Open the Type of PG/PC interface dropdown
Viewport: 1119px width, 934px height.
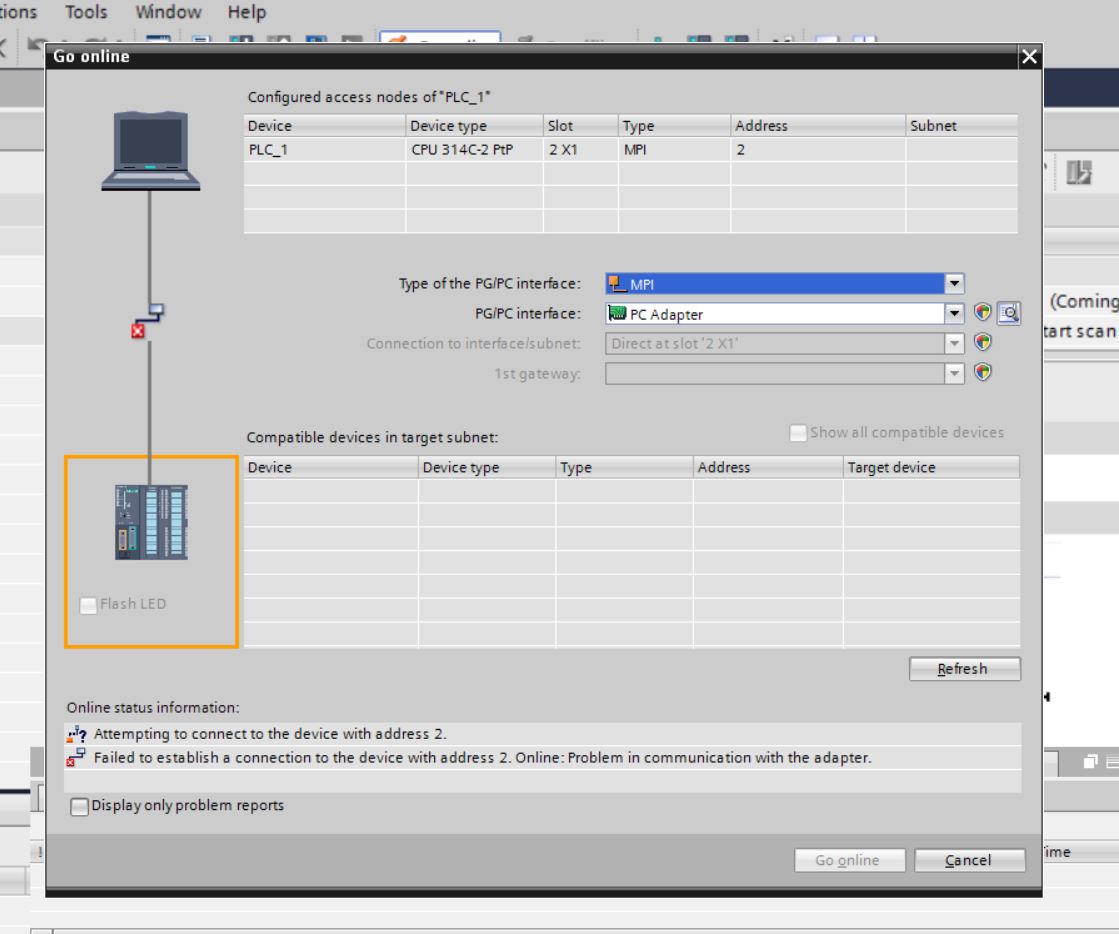pos(954,283)
